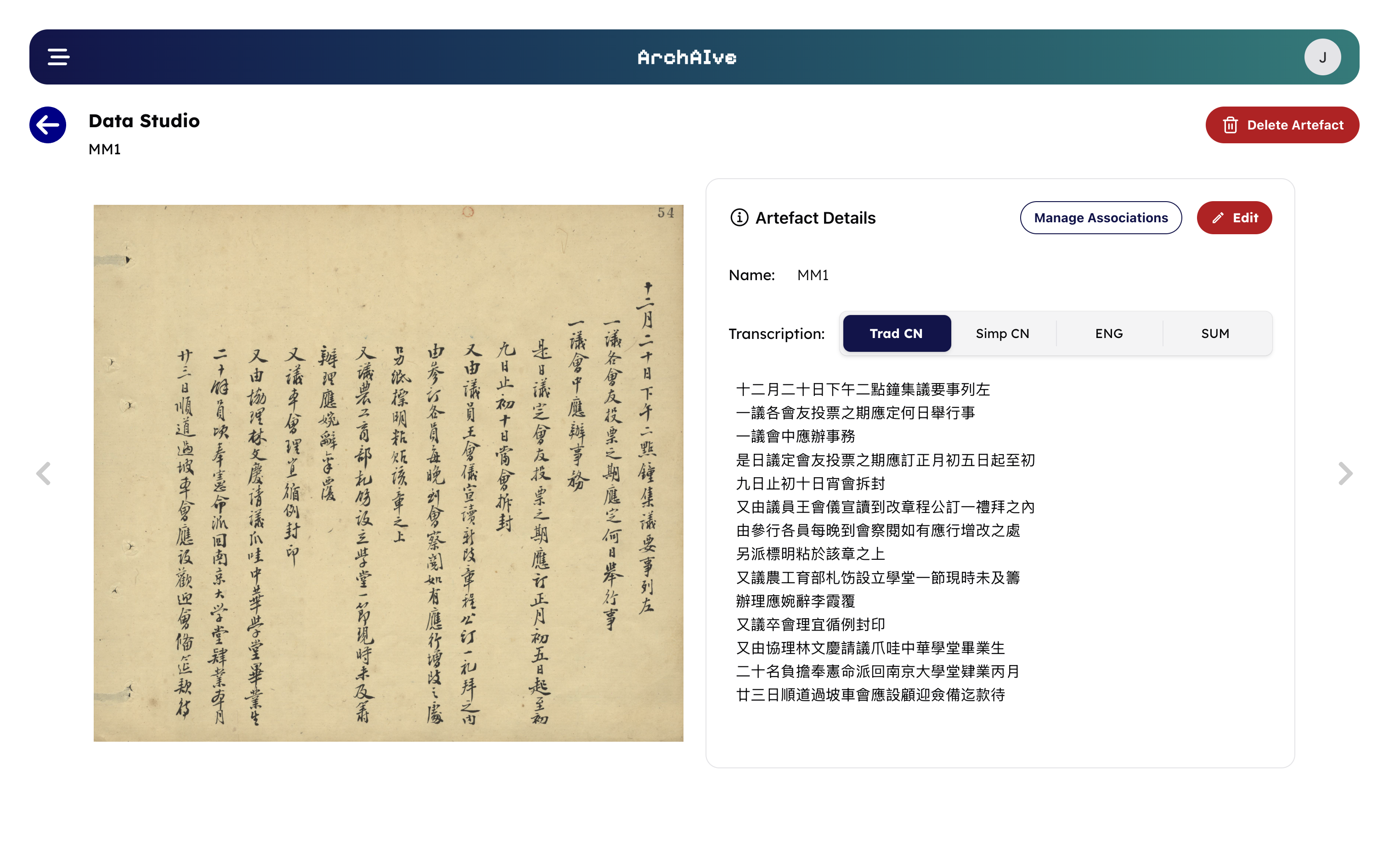
Task: Click the Data Studio heading
Action: point(144,120)
